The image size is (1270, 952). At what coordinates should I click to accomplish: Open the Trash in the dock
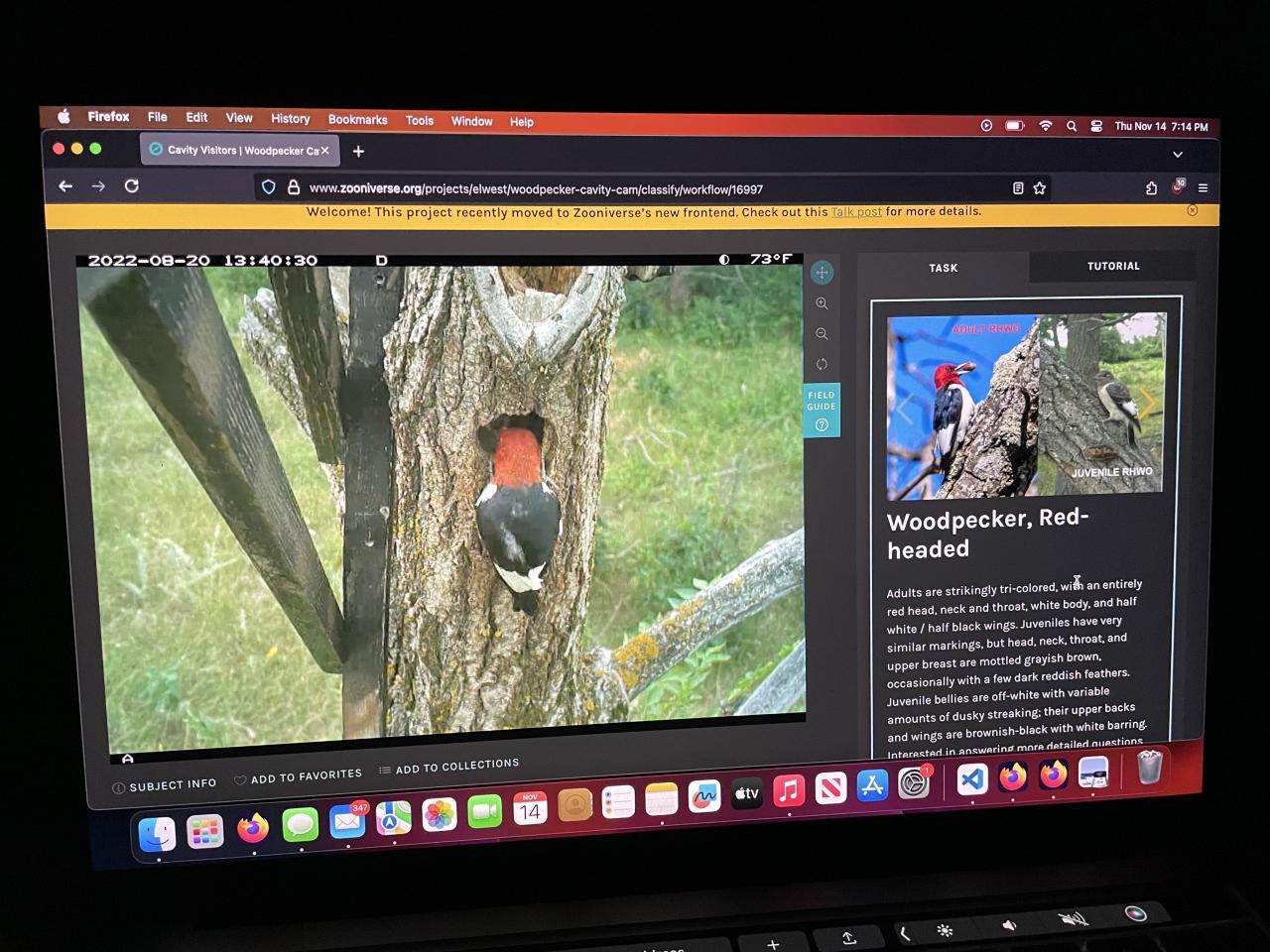click(1149, 767)
